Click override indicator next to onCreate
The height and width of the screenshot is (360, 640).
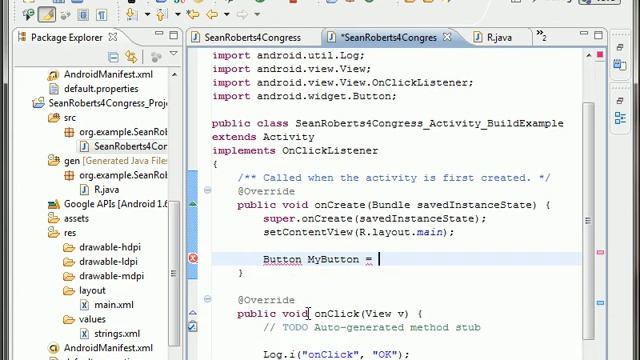[x=193, y=203]
